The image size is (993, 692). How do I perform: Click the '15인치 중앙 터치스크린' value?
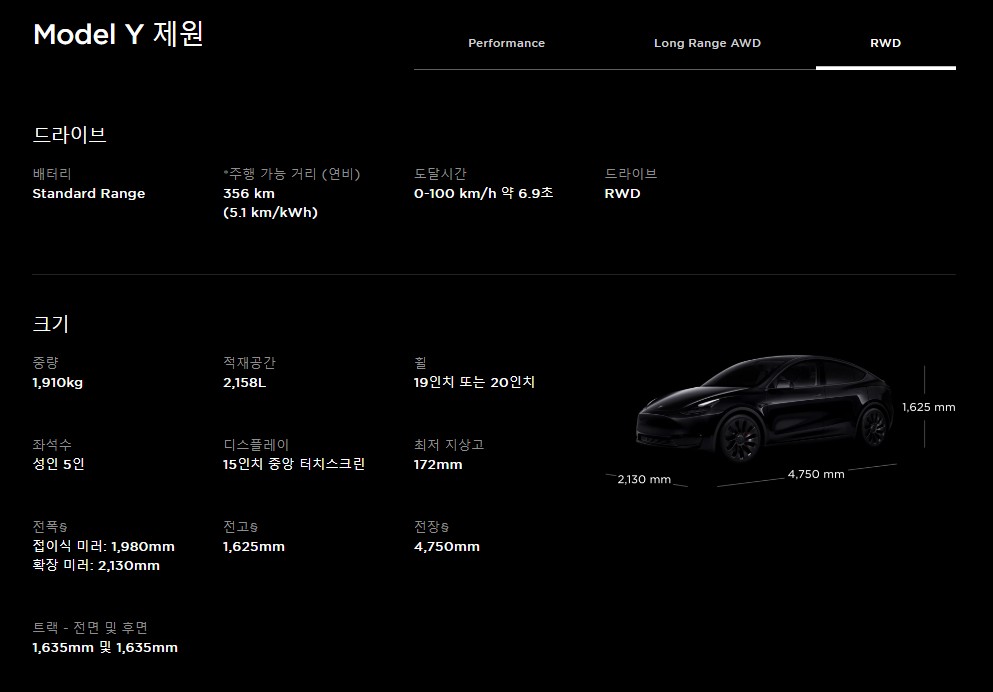pyautogui.click(x=294, y=464)
